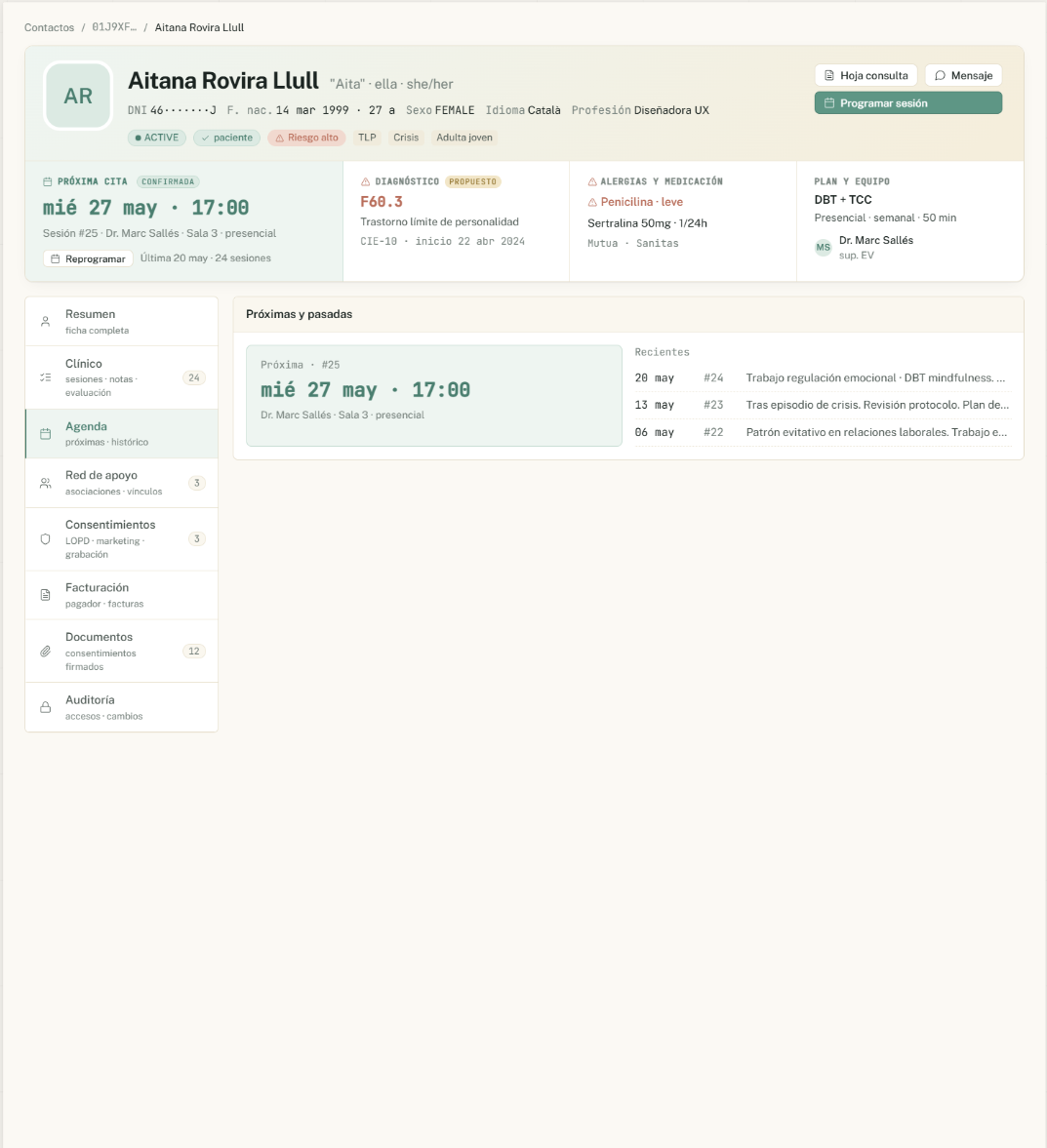Open the Auditoría section
This screenshot has height=1148, width=1047.
click(x=122, y=707)
